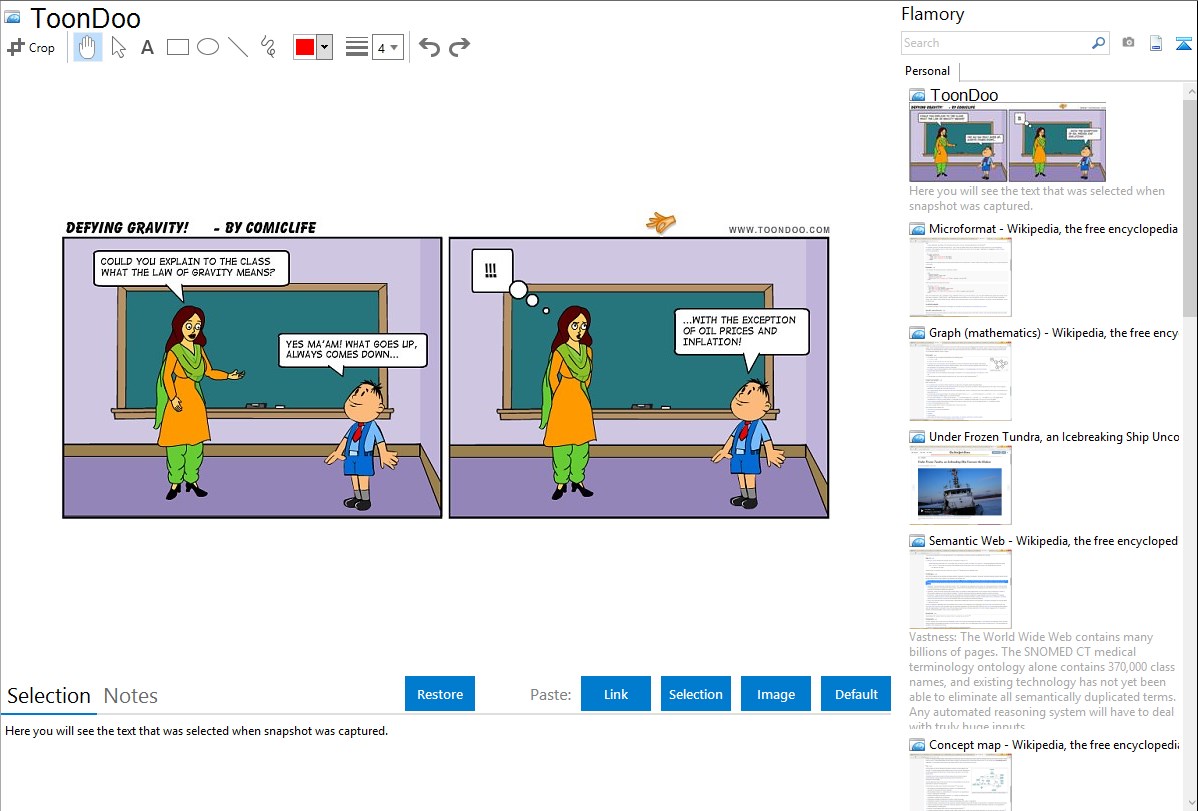Screen dimensions: 1198x811
Task: Click the Selection paste button
Action: 695,693
